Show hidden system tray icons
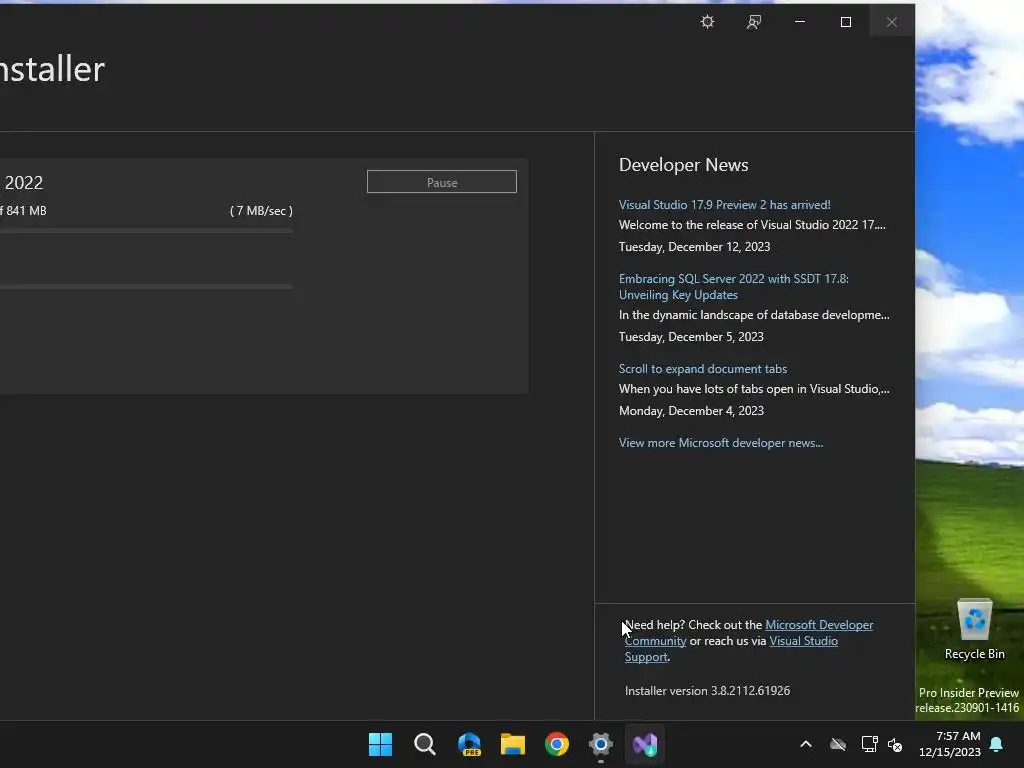This screenshot has height=768, width=1024. point(806,744)
